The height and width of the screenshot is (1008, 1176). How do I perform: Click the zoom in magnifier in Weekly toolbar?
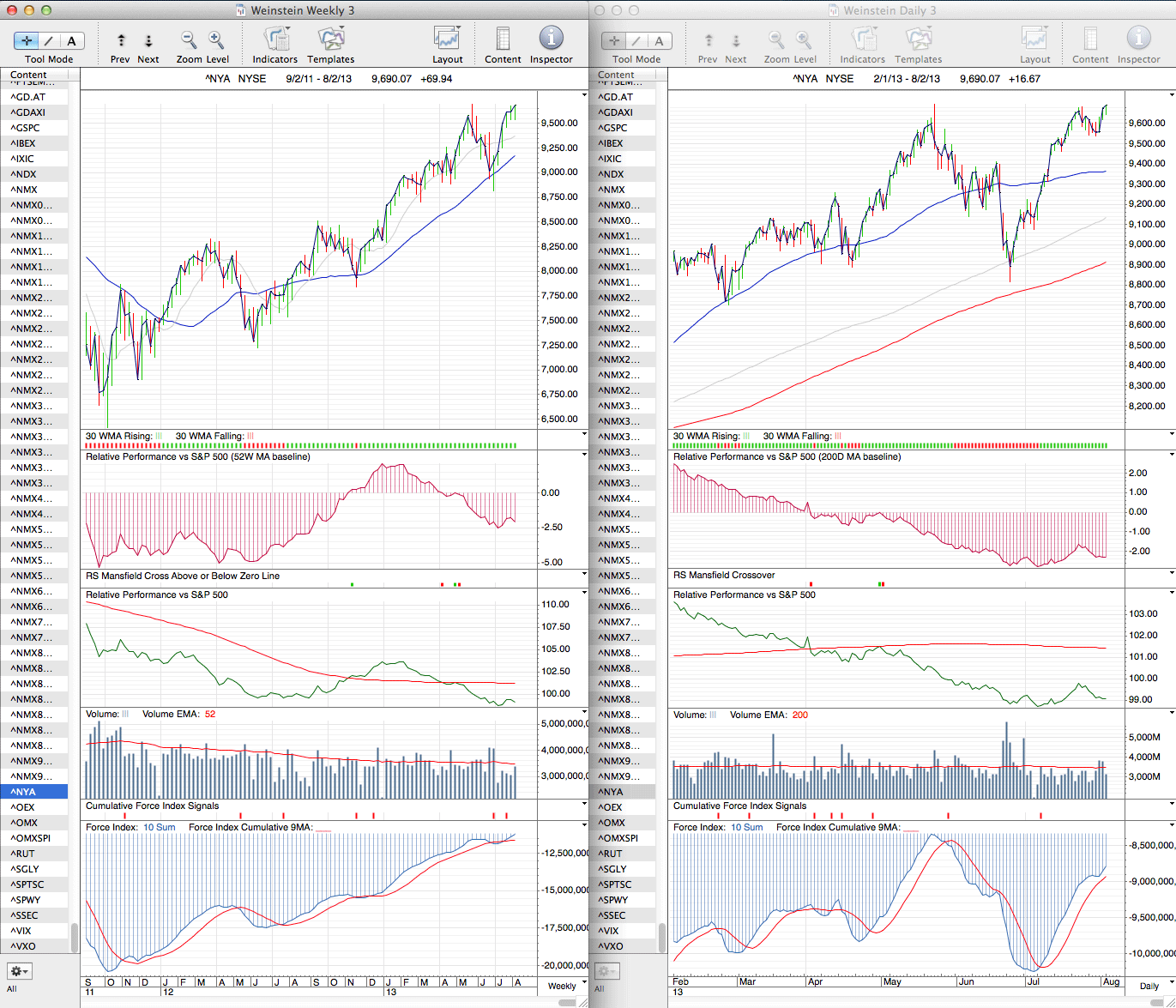coord(216,40)
